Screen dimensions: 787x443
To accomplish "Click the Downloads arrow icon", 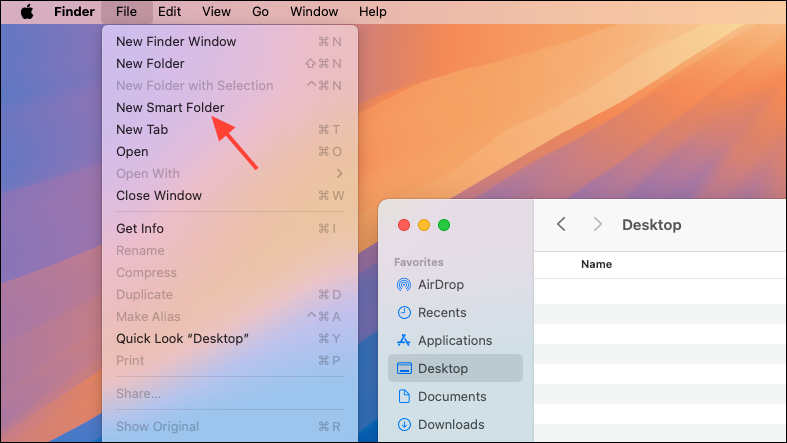I will tap(404, 424).
